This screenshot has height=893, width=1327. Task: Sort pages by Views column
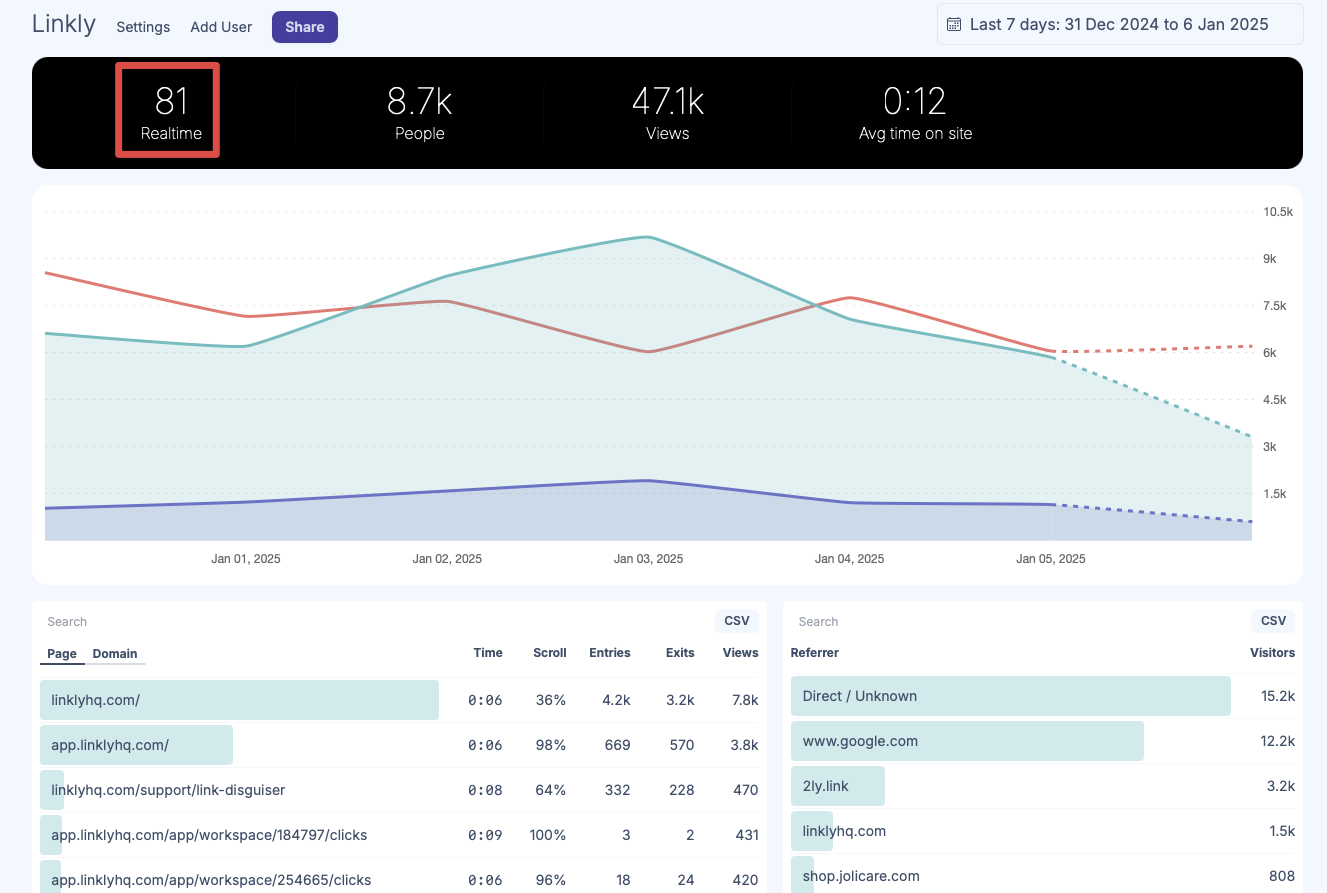[740, 653]
